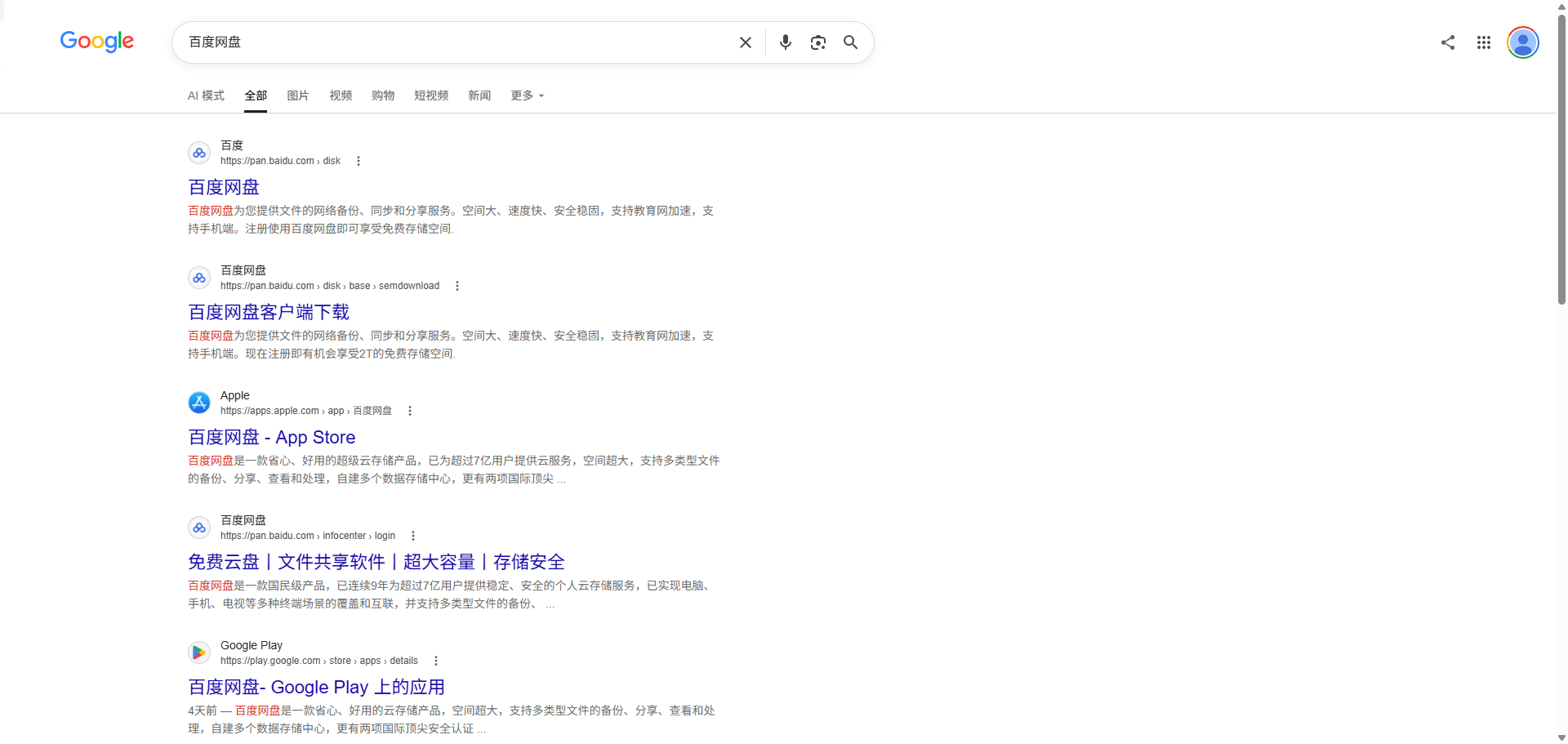Click the infocenter › login breadcrumb URL

click(308, 536)
